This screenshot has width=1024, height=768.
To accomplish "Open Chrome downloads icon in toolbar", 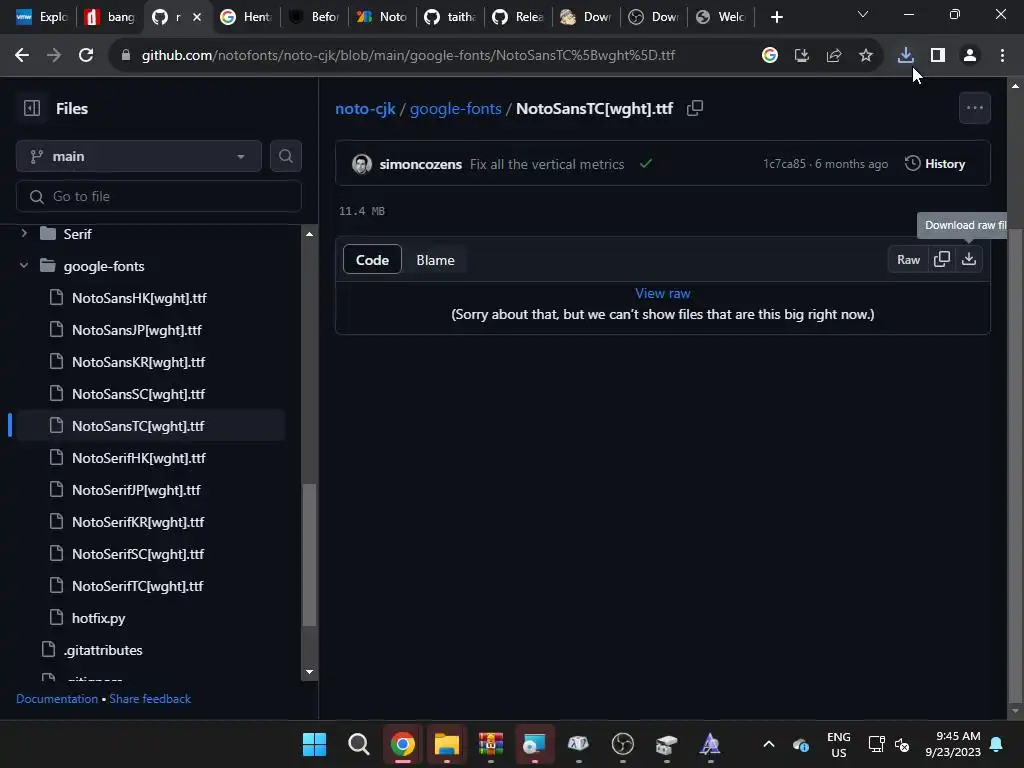I will pos(905,56).
